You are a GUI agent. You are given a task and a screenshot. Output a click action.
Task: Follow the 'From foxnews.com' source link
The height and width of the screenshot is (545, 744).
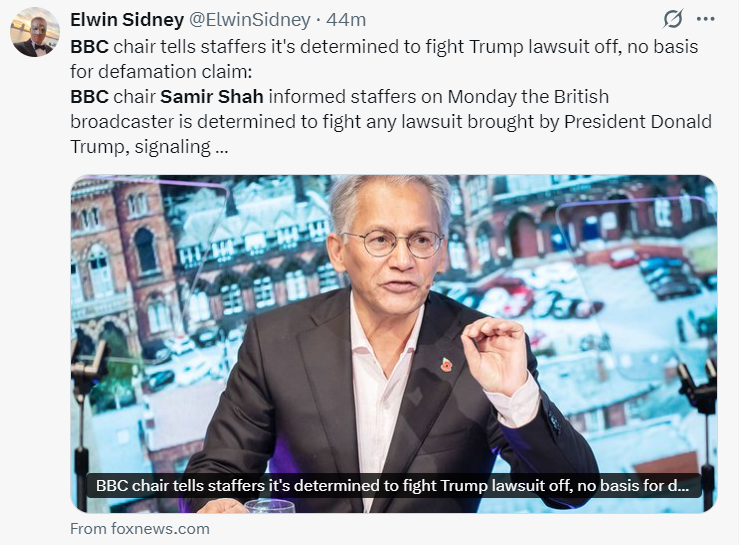140,528
